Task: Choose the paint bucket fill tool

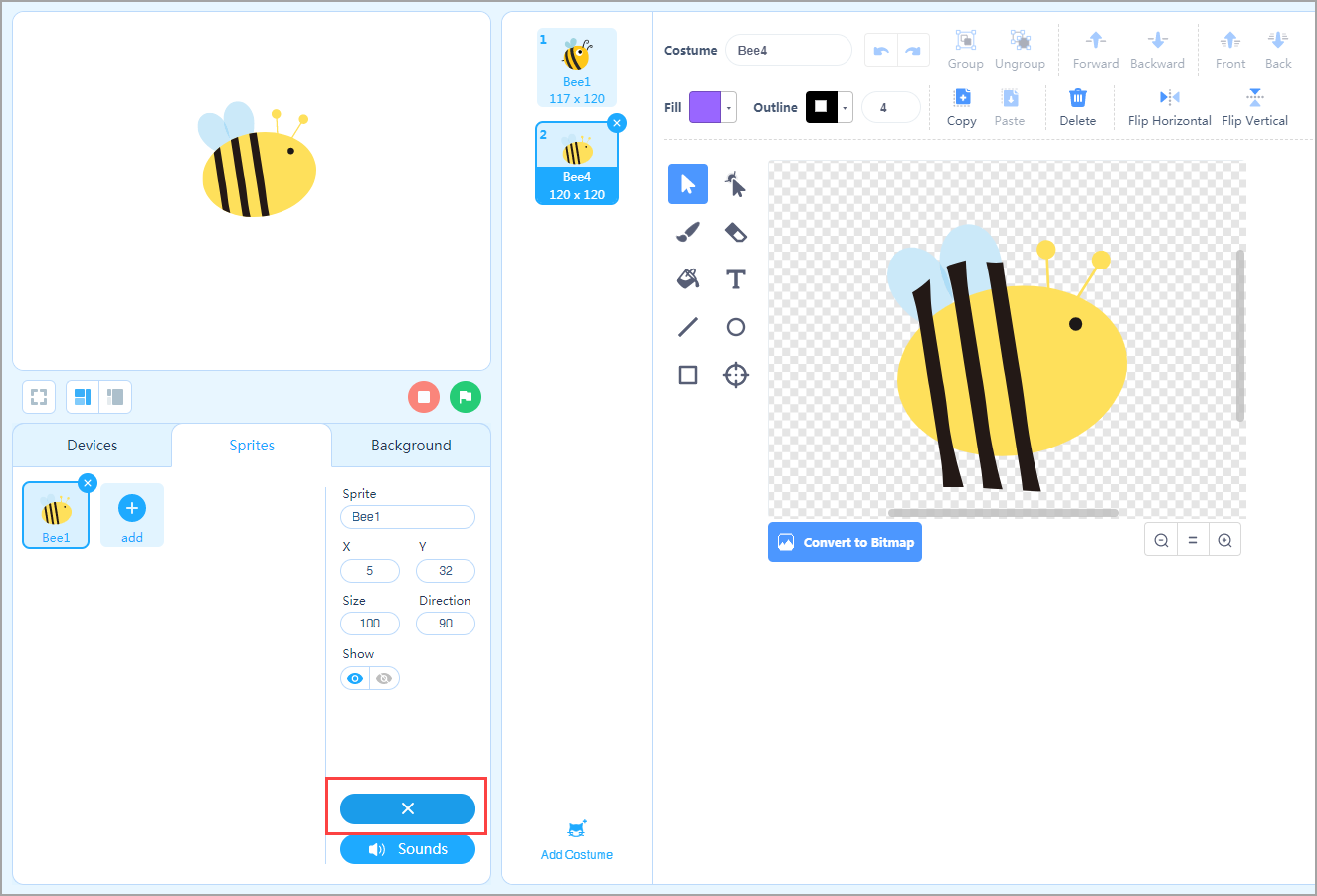Action: (688, 279)
